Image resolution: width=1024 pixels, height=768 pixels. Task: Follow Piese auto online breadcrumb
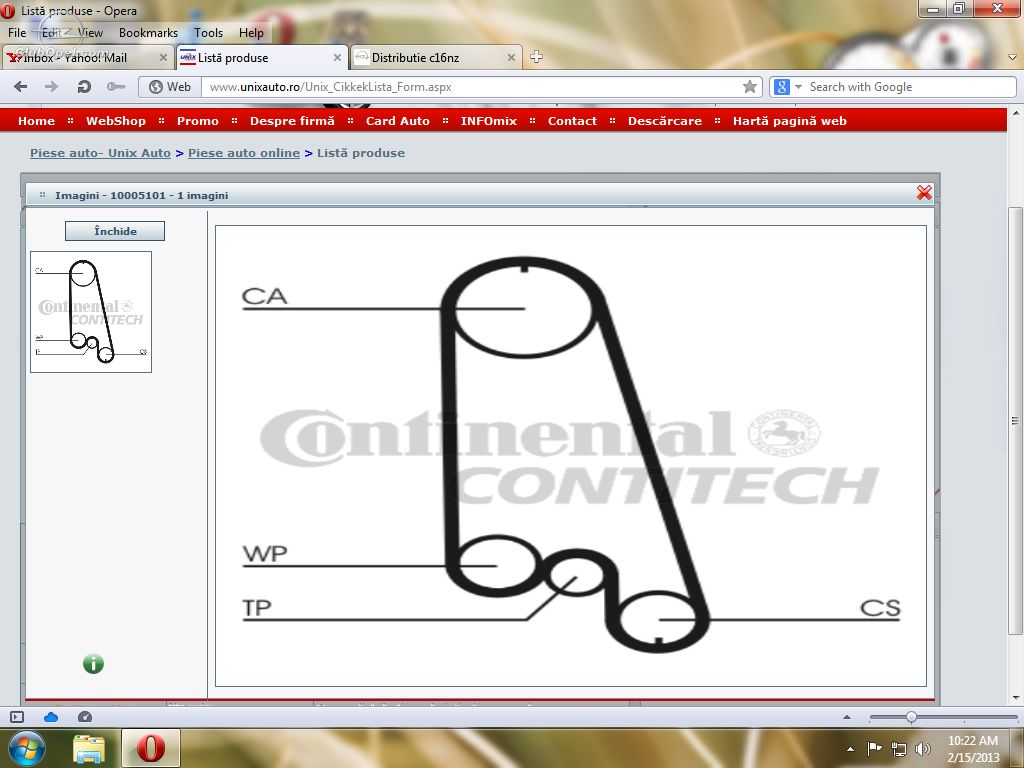(244, 153)
